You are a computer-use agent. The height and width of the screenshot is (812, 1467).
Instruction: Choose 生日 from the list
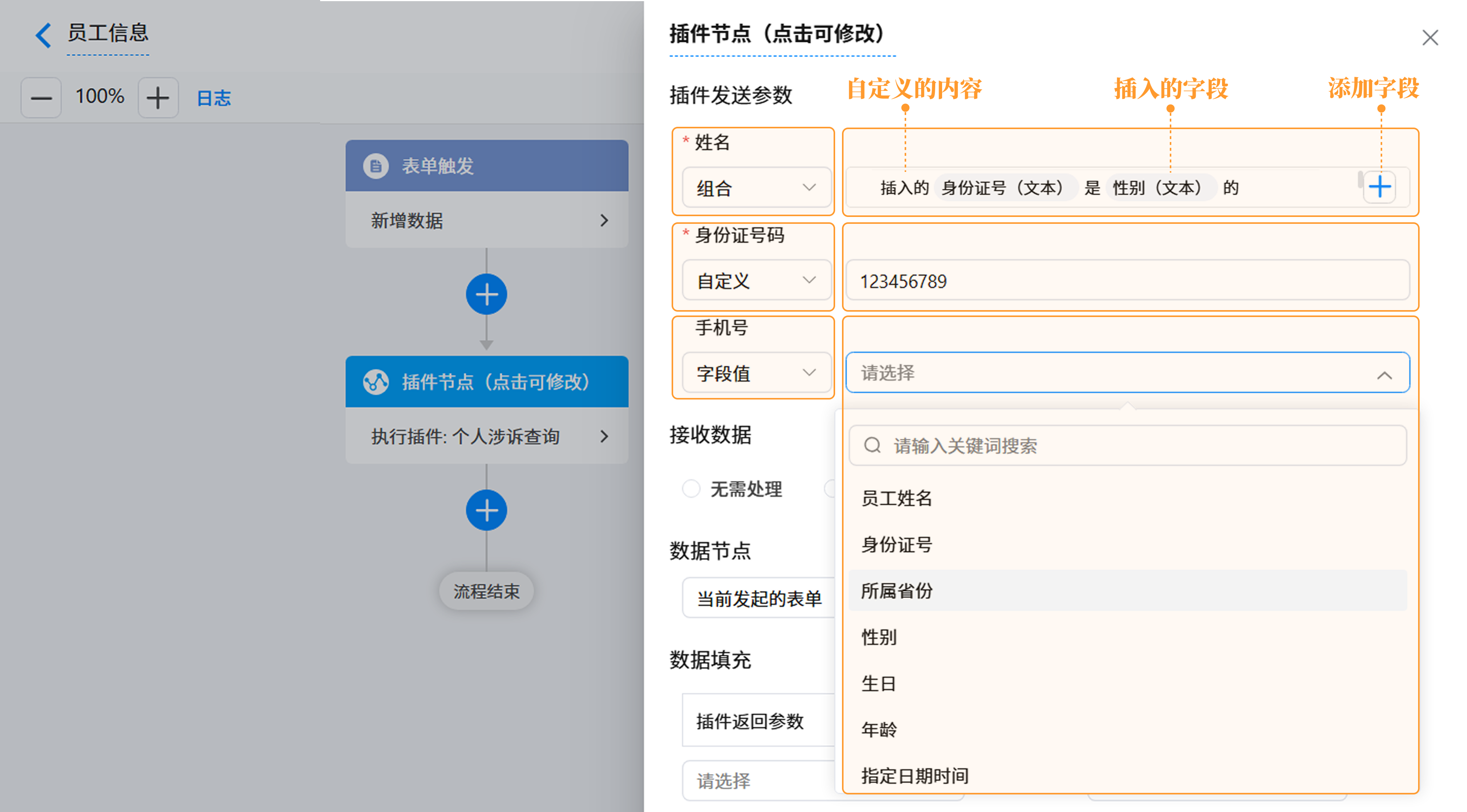coord(1127,683)
